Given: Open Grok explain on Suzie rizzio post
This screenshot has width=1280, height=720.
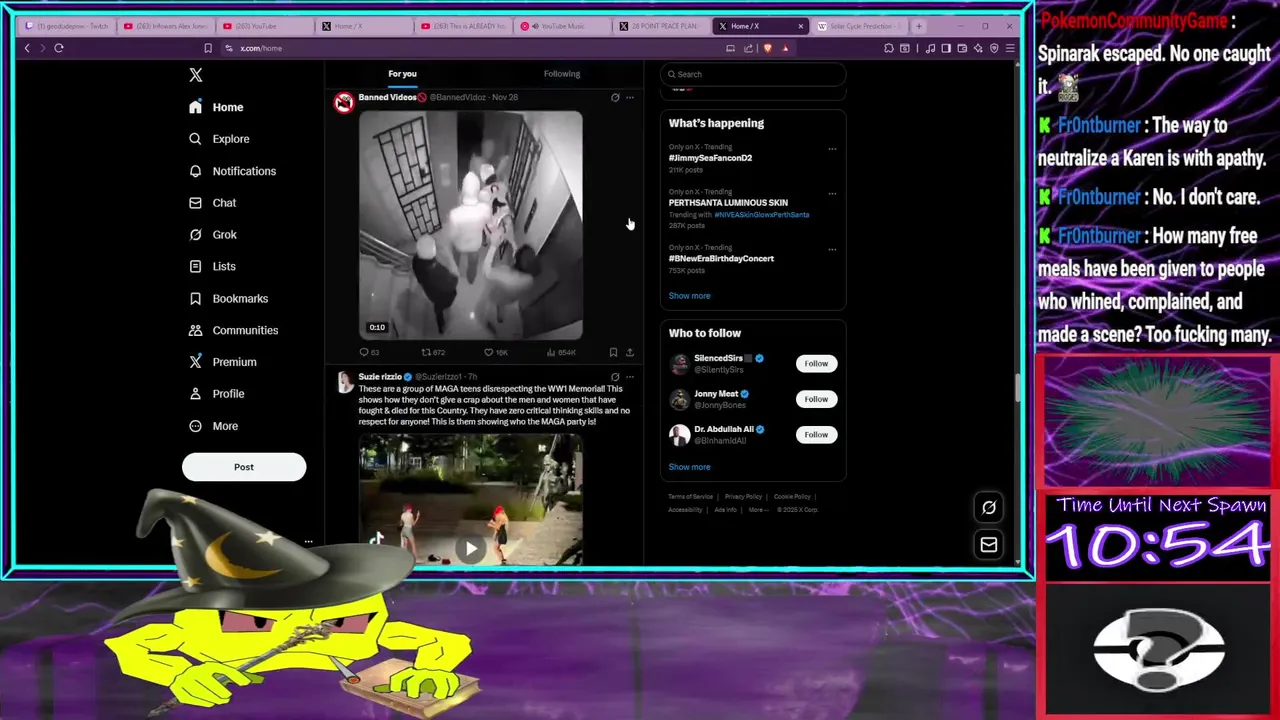Looking at the screenshot, I should [x=615, y=377].
